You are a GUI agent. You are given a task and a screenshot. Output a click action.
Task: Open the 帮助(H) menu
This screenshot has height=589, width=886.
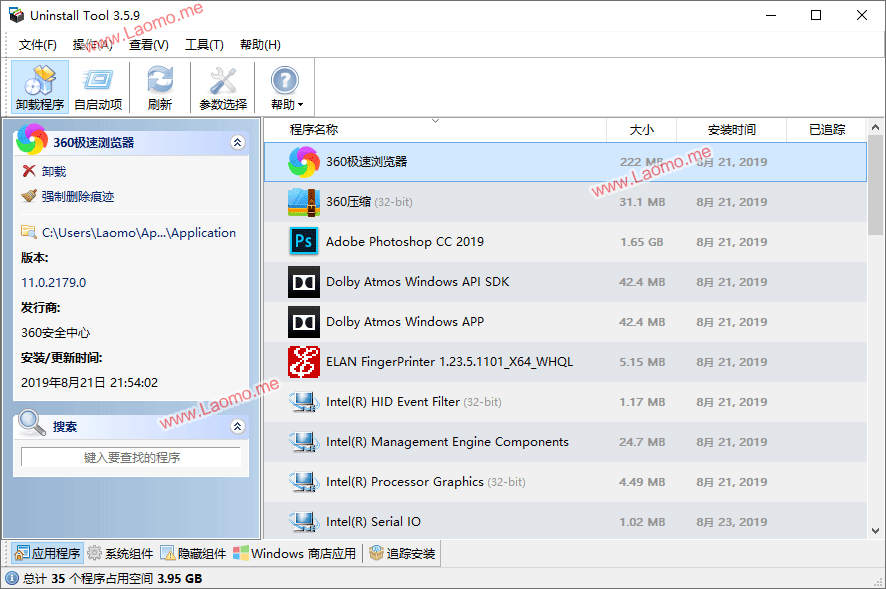260,45
